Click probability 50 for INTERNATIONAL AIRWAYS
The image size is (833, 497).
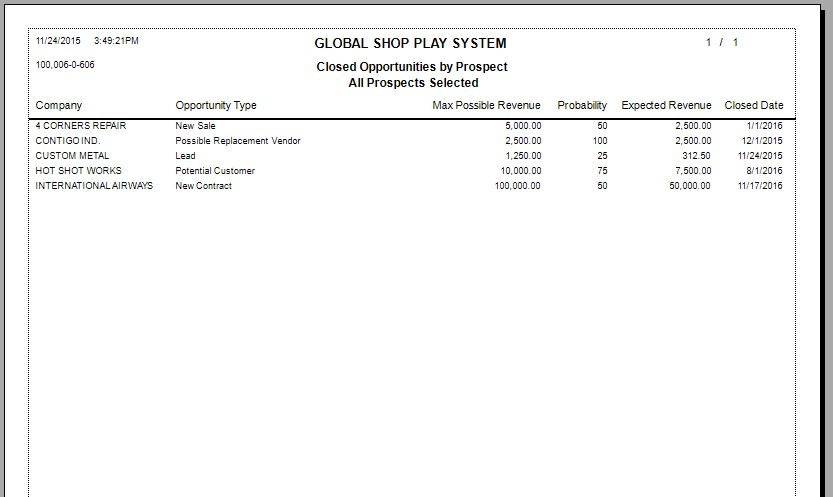click(x=602, y=185)
